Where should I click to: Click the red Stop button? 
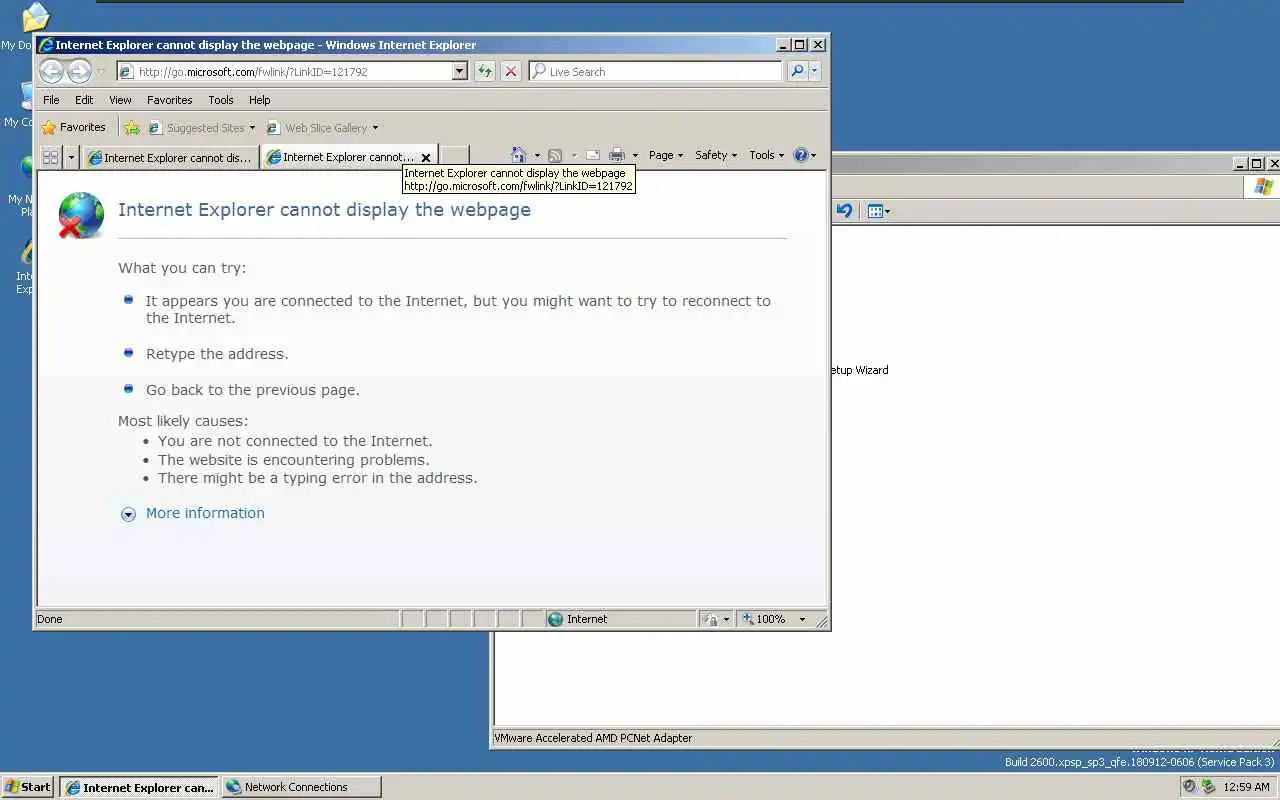click(511, 72)
